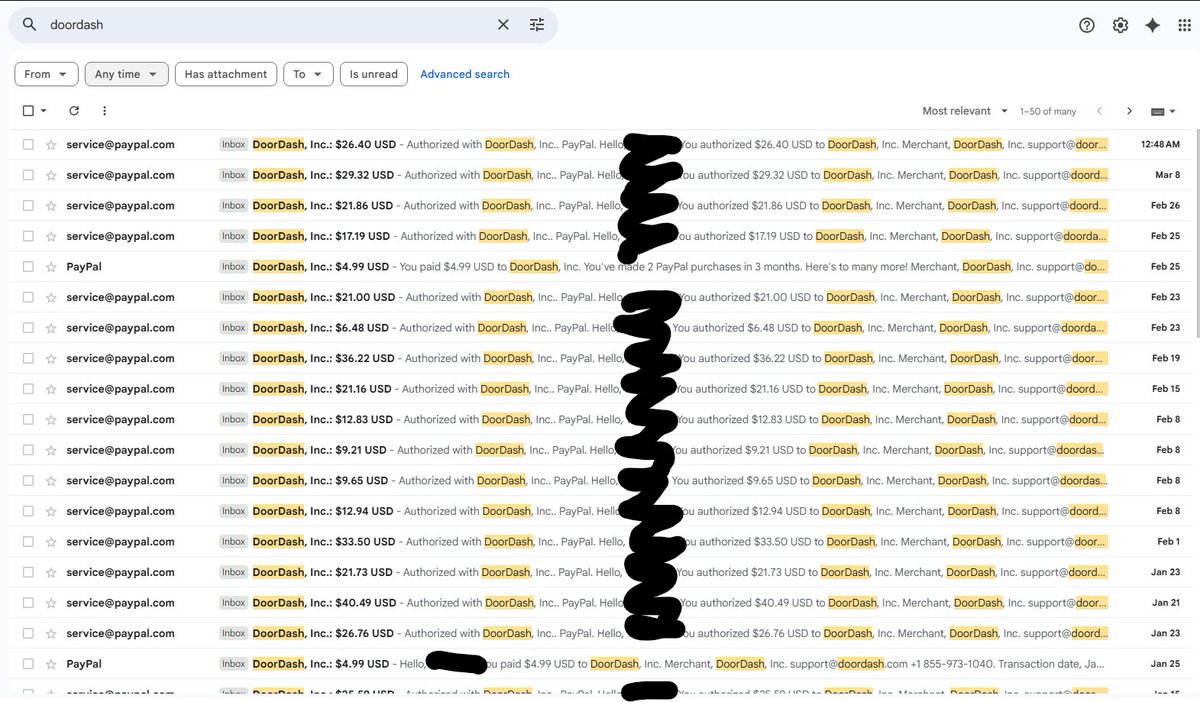Select the $21.86 USD email checkbox
This screenshot has width=1200, height=702.
click(28, 205)
